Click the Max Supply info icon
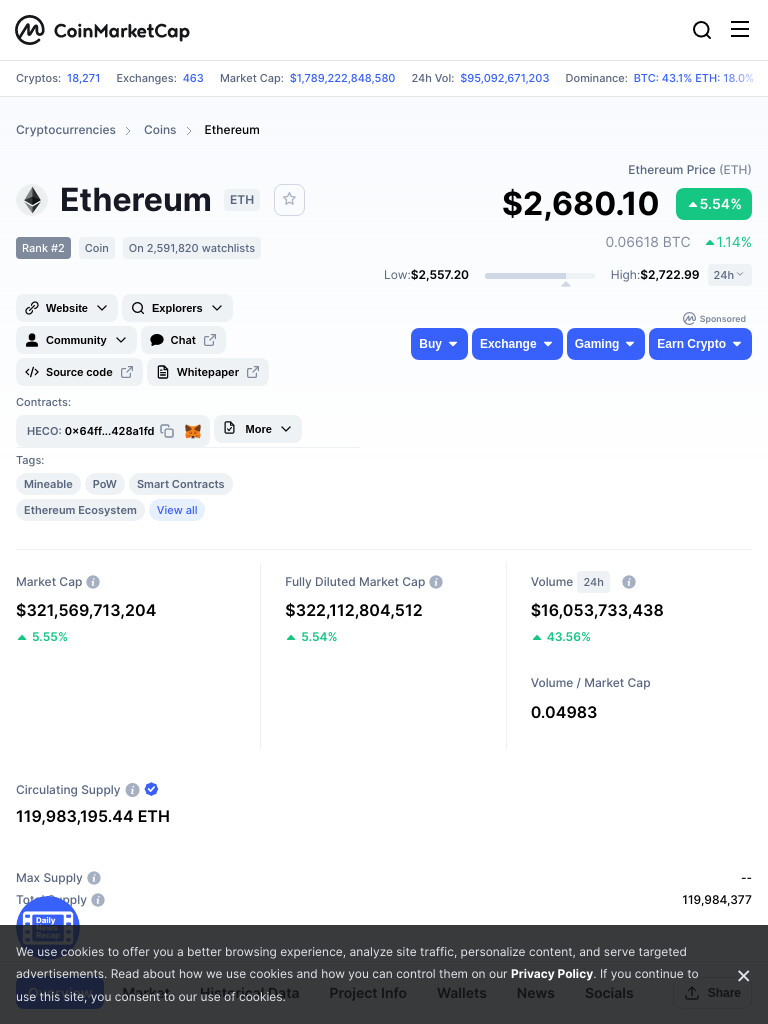 click(94, 878)
